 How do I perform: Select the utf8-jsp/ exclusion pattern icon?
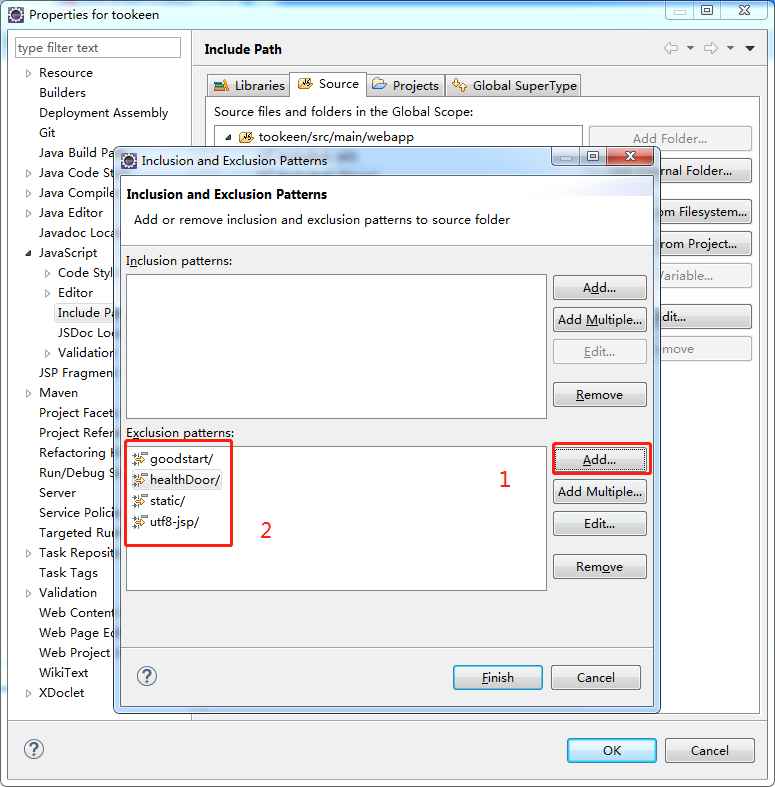139,521
